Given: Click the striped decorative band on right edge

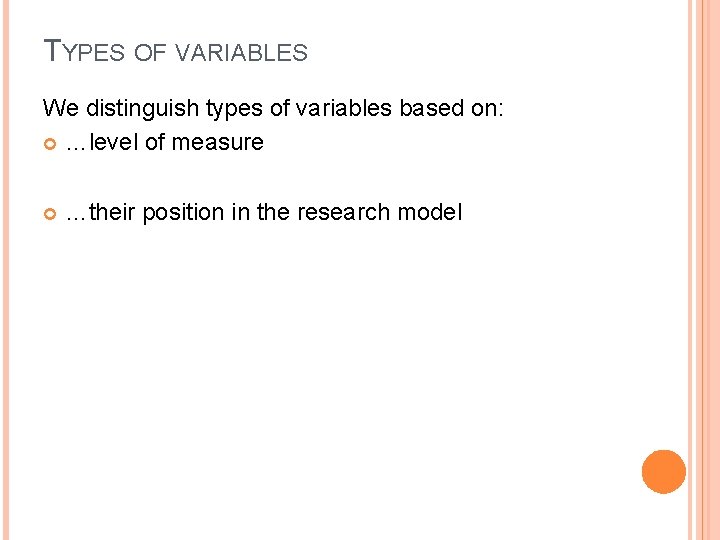Looking at the screenshot, I should [704, 270].
